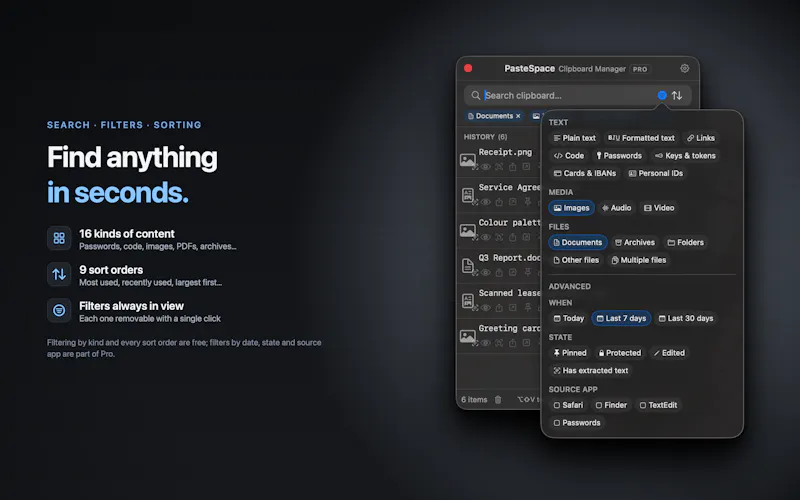Image resolution: width=800 pixels, height=500 pixels.
Task: Enable the Other files filter
Action: [x=576, y=260]
